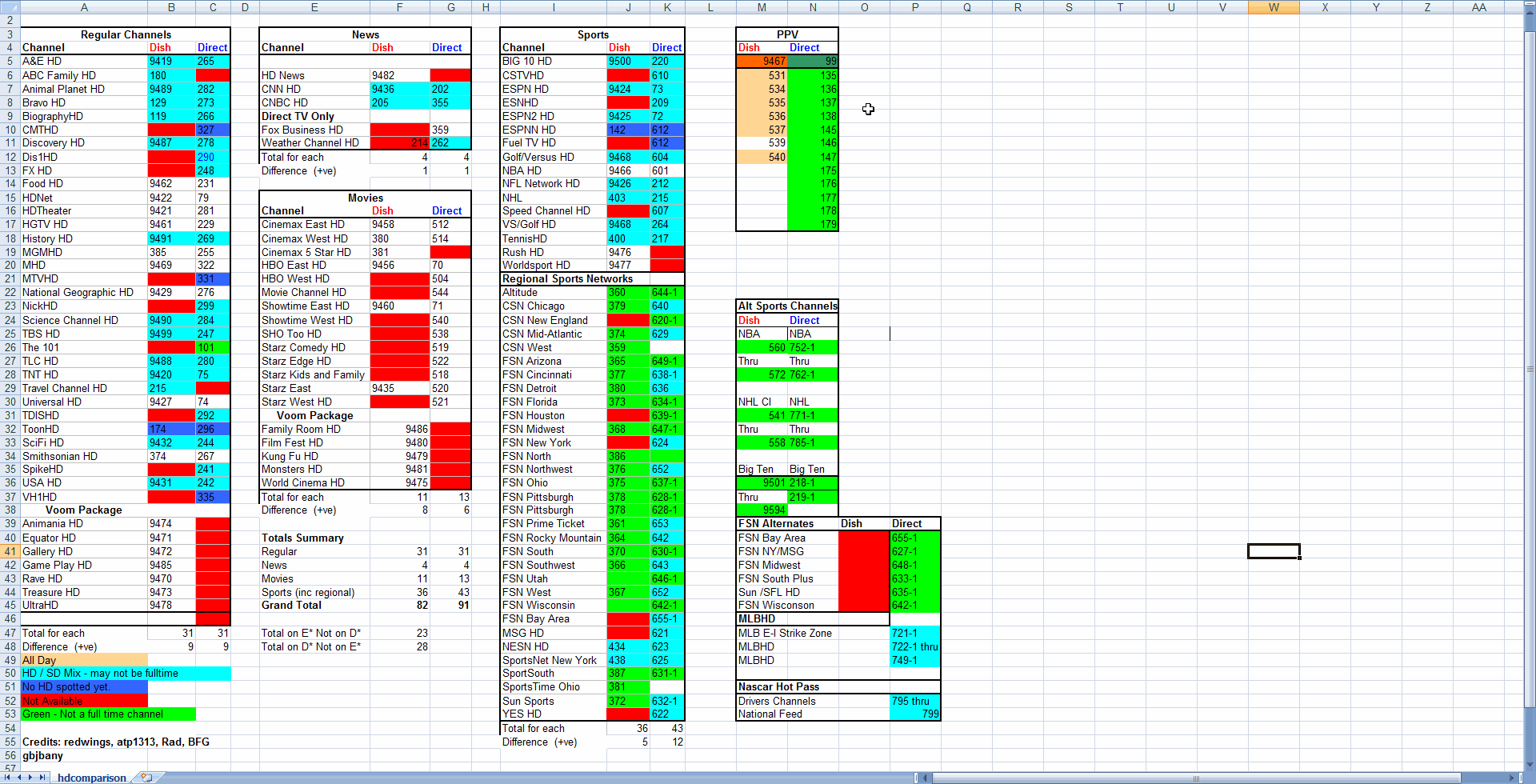Click the 'Direct TV Only' cell
This screenshot has width=1536, height=784.
pos(314,116)
